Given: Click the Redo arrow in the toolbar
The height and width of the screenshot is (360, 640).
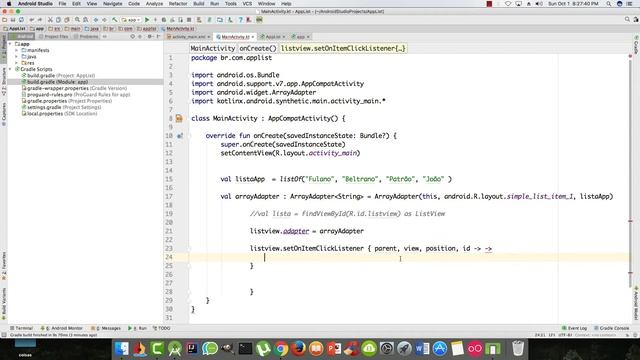Looking at the screenshot, I should coord(40,20).
